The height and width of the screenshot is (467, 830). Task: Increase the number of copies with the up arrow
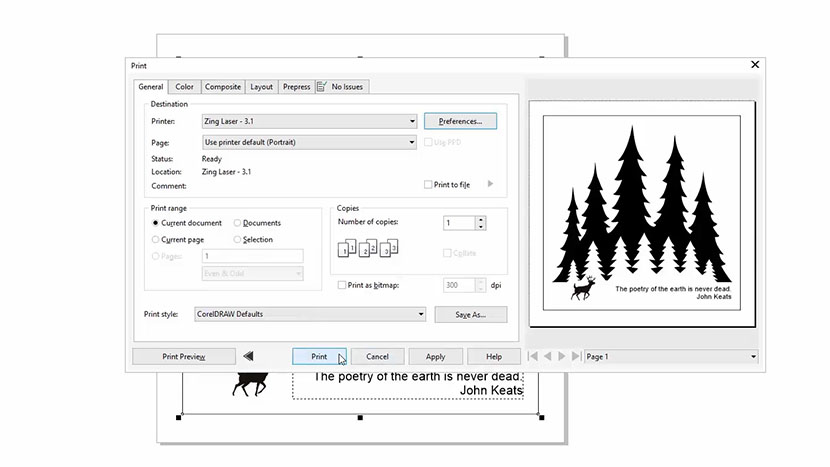(481, 220)
